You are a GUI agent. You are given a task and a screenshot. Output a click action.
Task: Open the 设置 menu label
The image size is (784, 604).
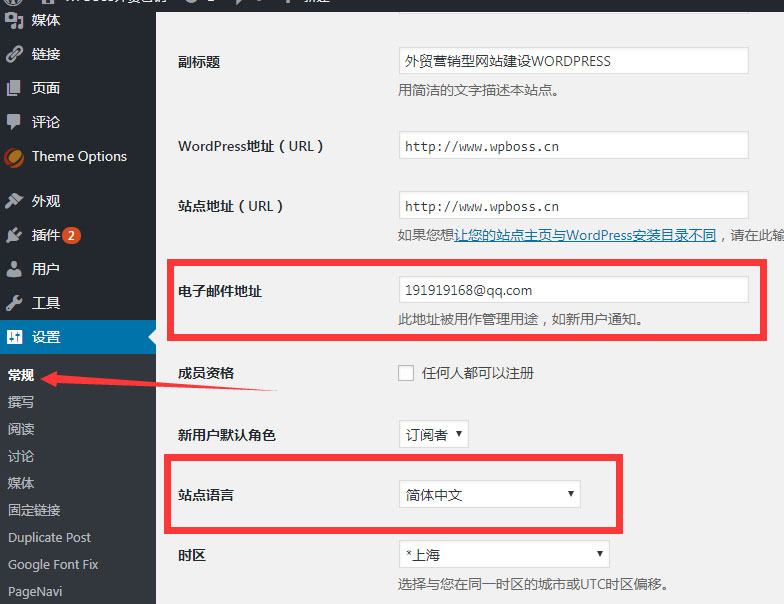click(46, 337)
